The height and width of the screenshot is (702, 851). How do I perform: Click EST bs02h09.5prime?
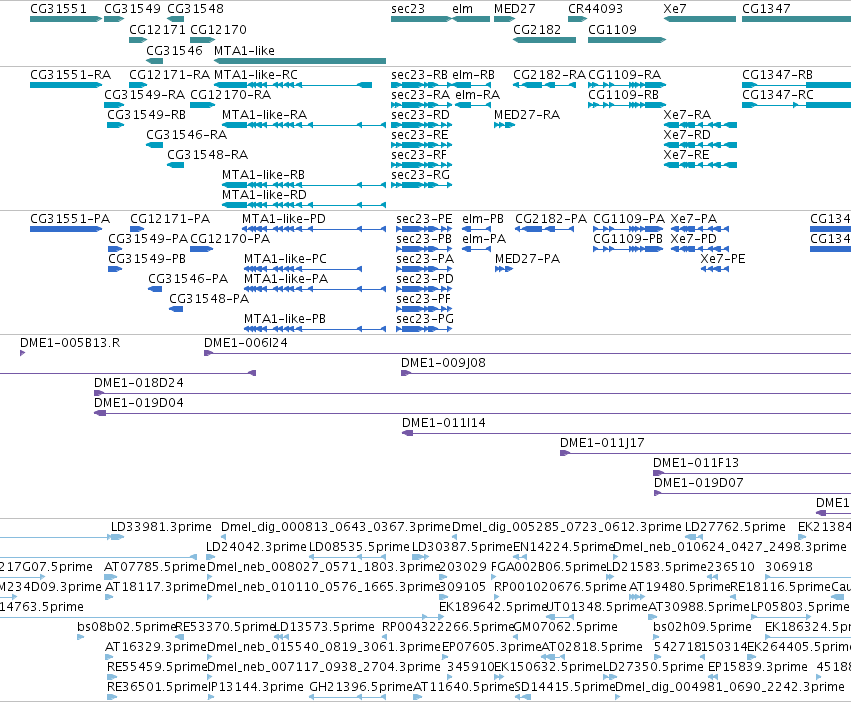click(x=658, y=637)
